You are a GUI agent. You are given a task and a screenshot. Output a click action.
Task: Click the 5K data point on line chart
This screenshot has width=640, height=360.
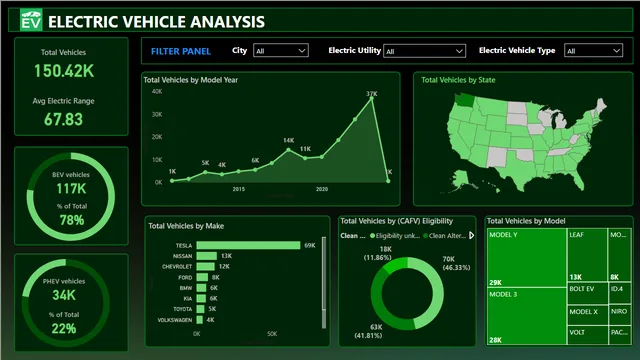tap(205, 172)
